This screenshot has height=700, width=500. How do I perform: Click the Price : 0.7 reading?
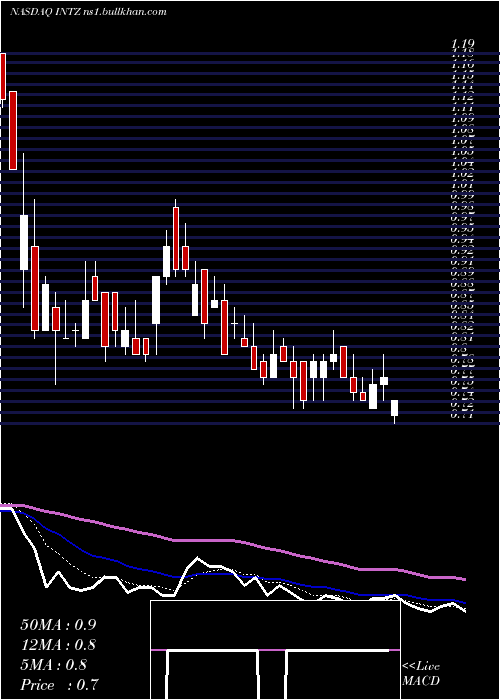pyautogui.click(x=59, y=685)
